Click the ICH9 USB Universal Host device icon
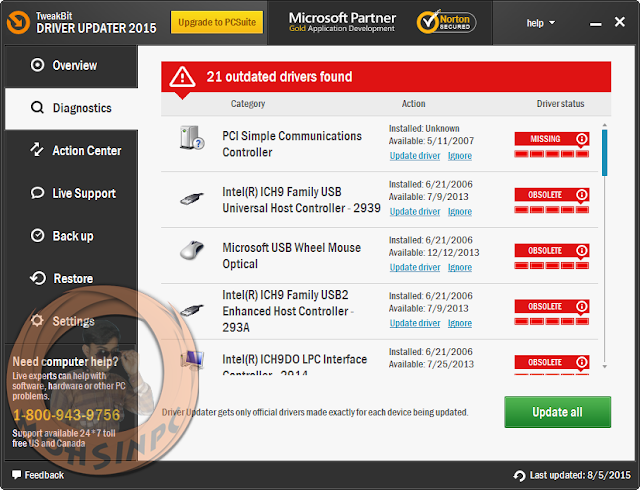Image resolution: width=640 pixels, height=490 pixels. pyautogui.click(x=192, y=199)
